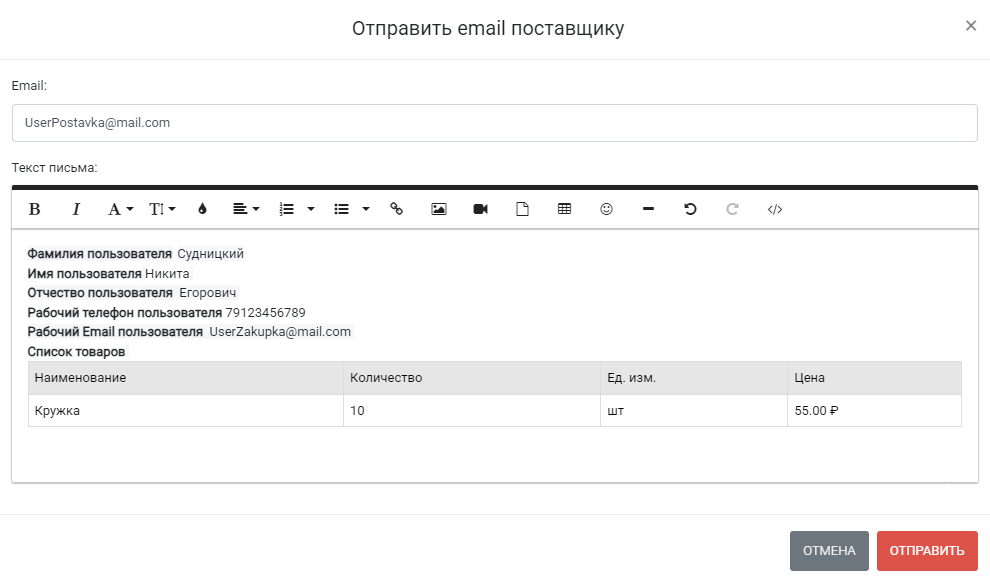Toggle italic text formatting
Image resolution: width=990 pixels, height=581 pixels.
[76, 209]
